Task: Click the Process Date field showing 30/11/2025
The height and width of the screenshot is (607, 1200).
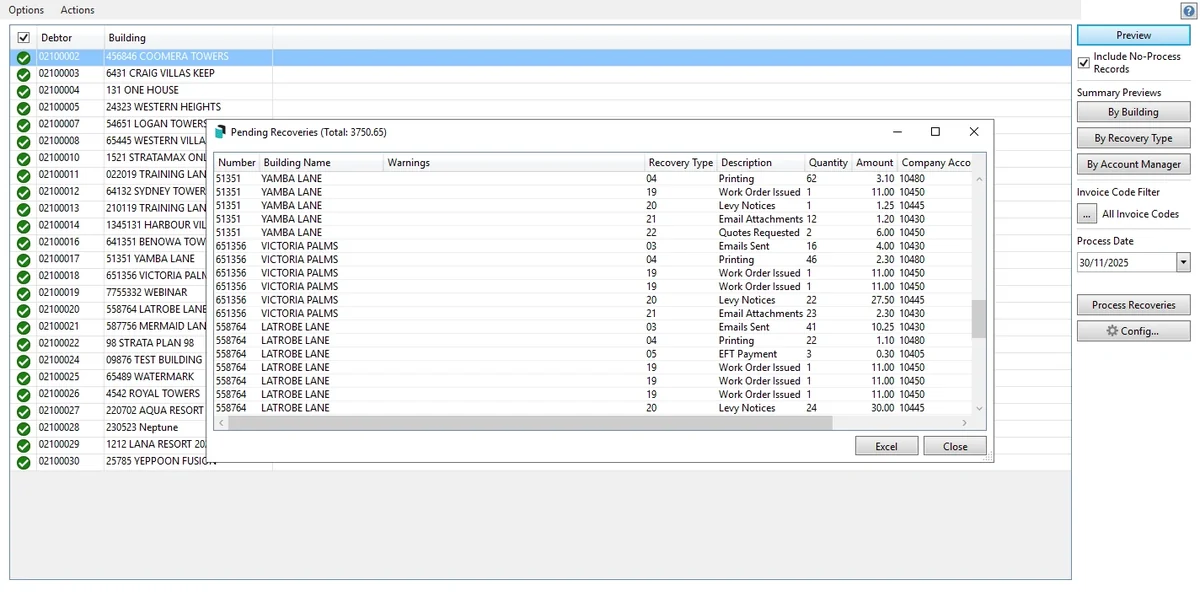Action: [1127, 262]
